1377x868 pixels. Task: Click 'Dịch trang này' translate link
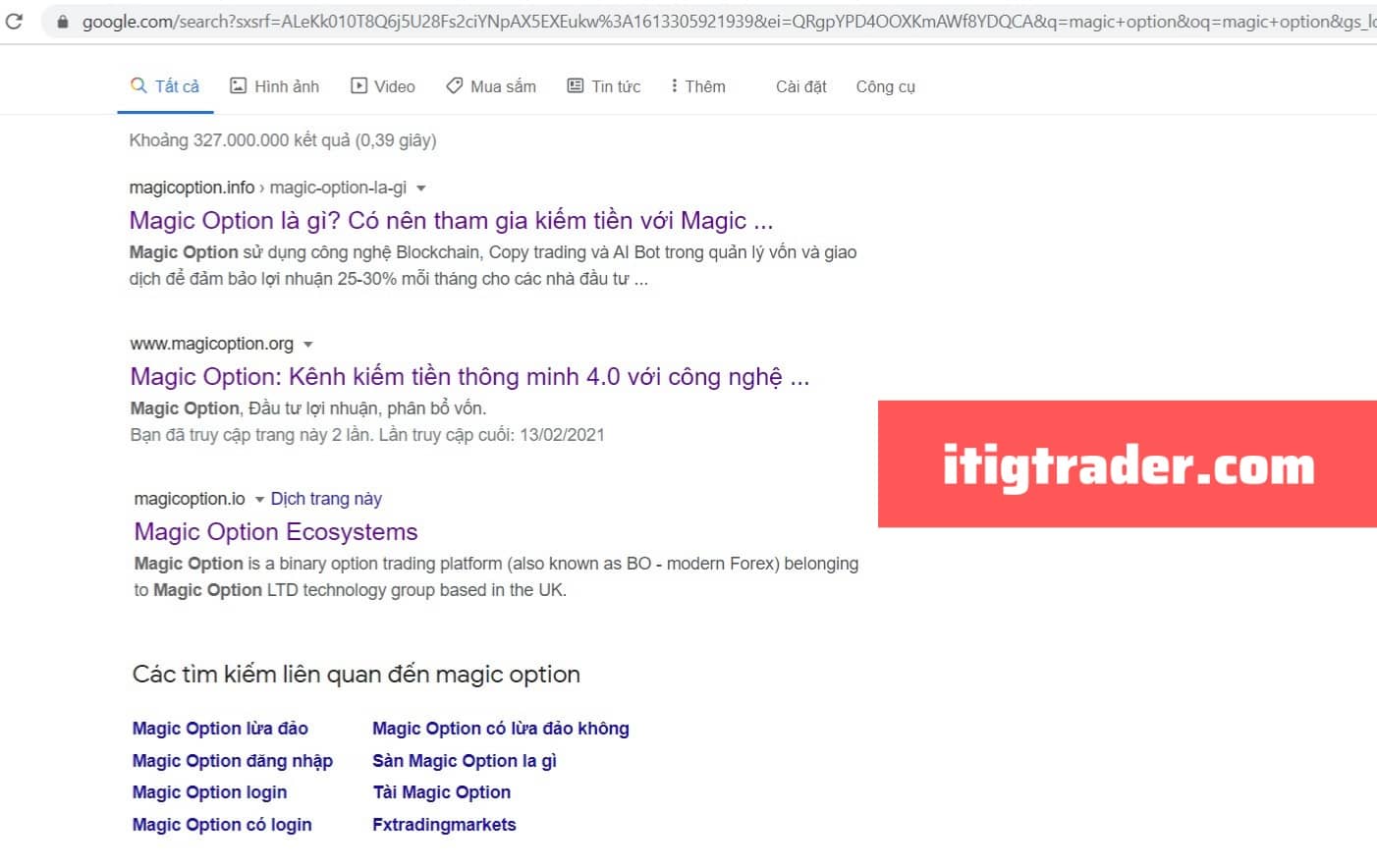click(326, 499)
